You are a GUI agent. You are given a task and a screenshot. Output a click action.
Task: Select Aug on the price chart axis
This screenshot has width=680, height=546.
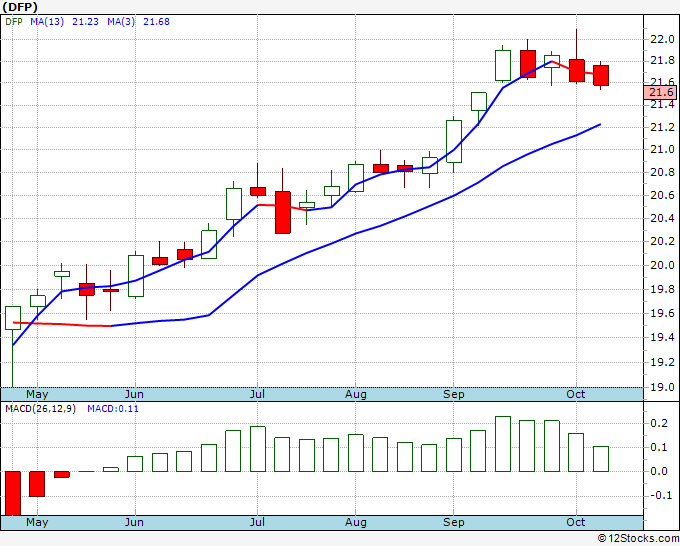356,394
